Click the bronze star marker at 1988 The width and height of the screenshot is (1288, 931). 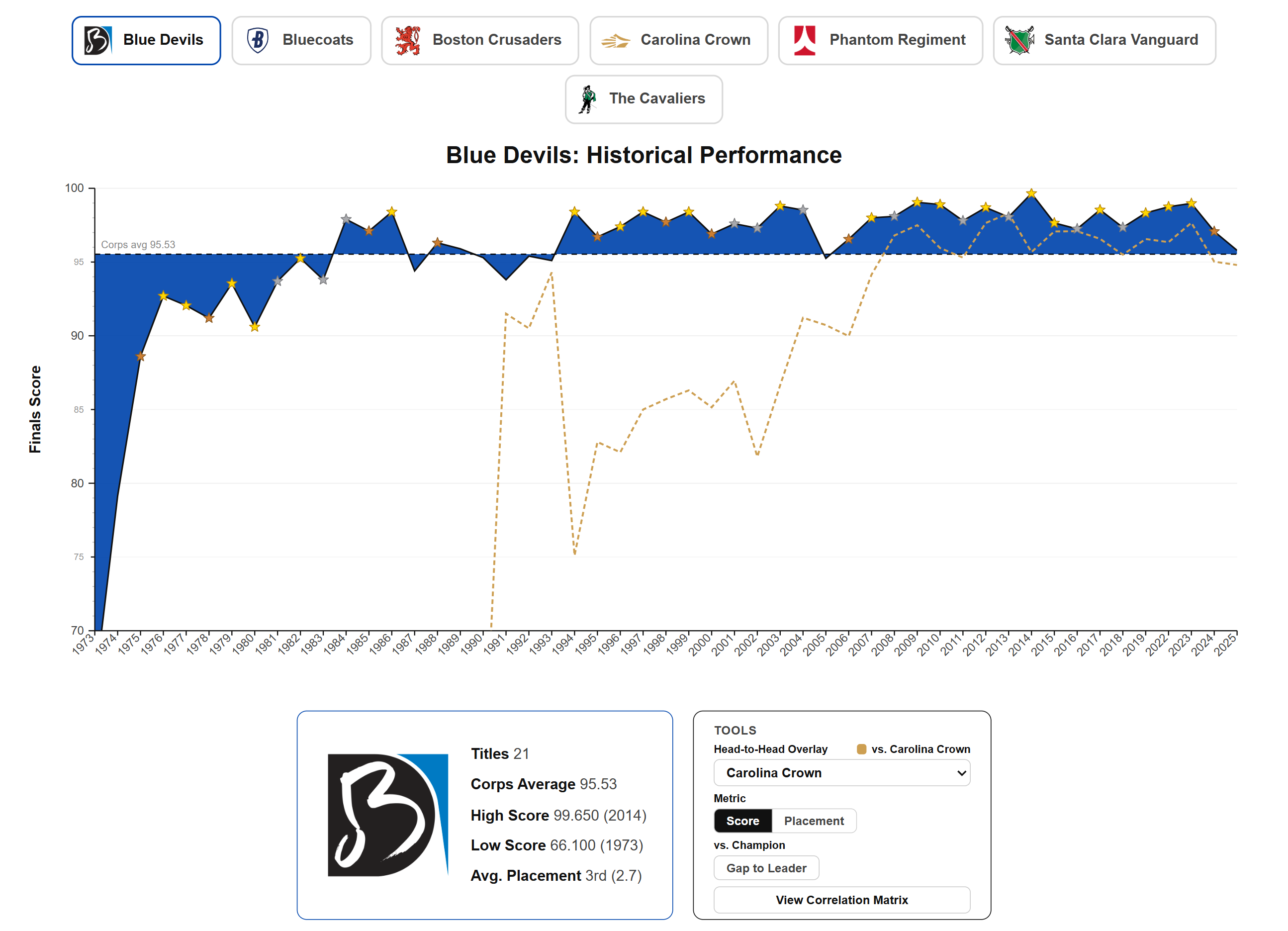(x=437, y=243)
